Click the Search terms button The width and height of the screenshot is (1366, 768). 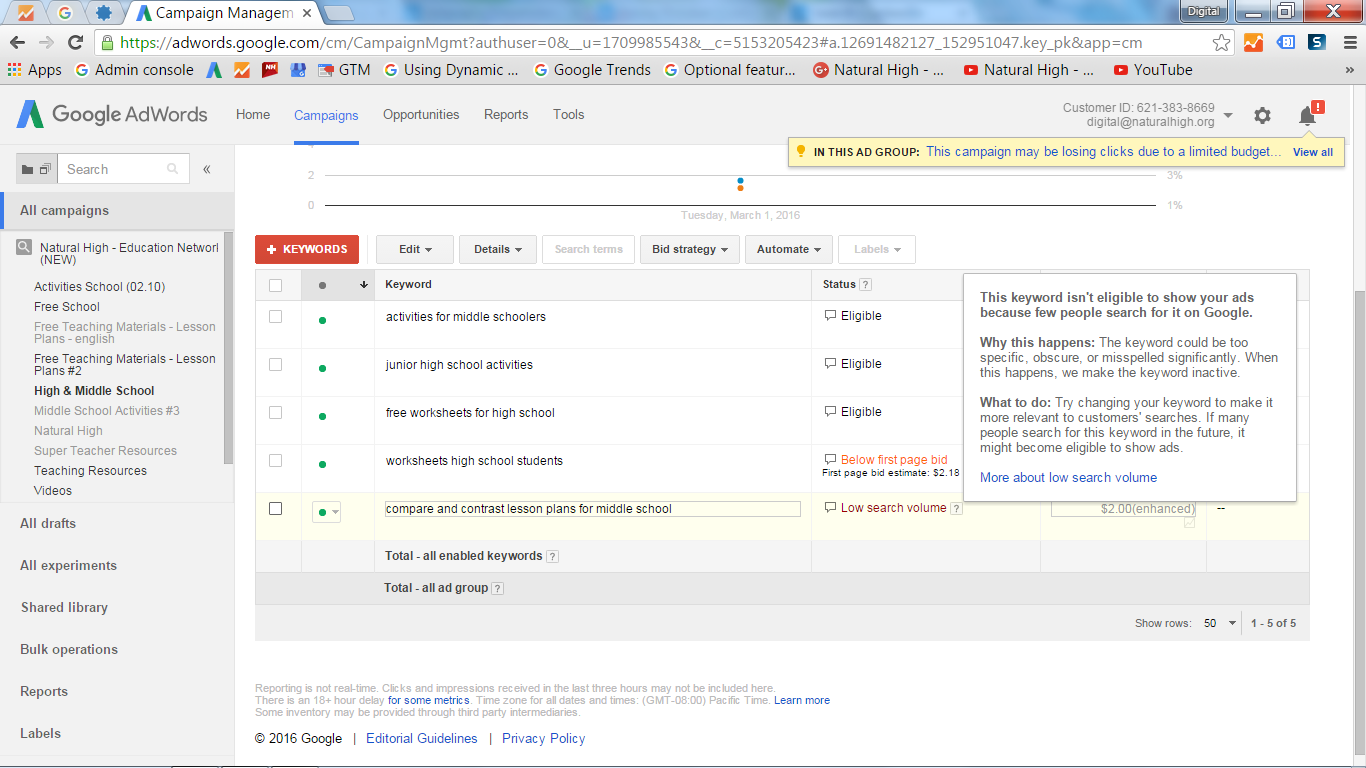(x=589, y=249)
